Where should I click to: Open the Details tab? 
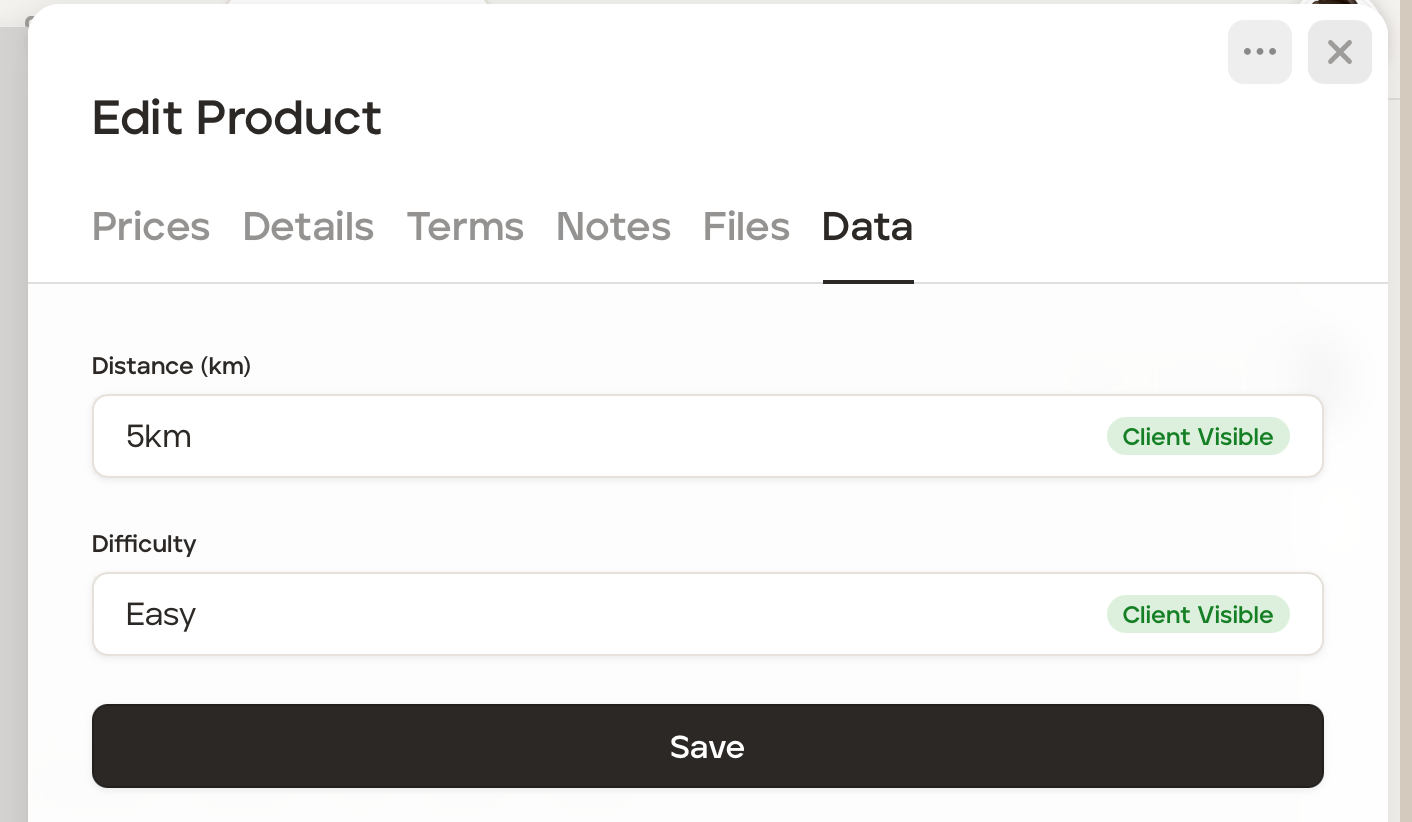pyautogui.click(x=308, y=227)
